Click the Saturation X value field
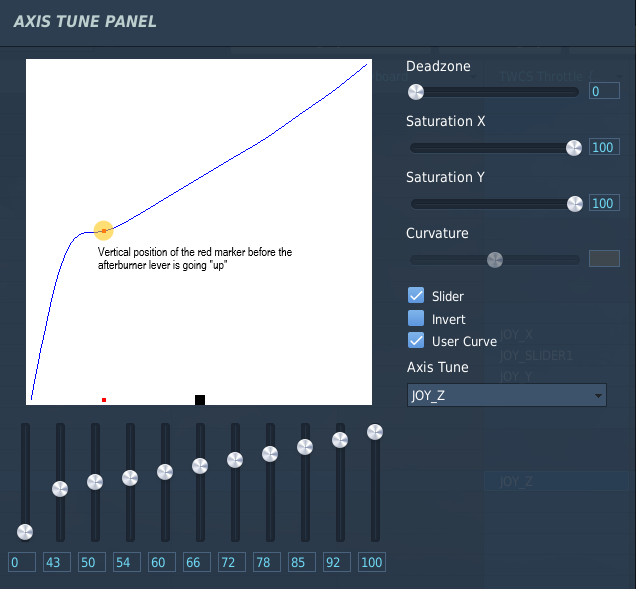The width and height of the screenshot is (636, 589). click(604, 147)
